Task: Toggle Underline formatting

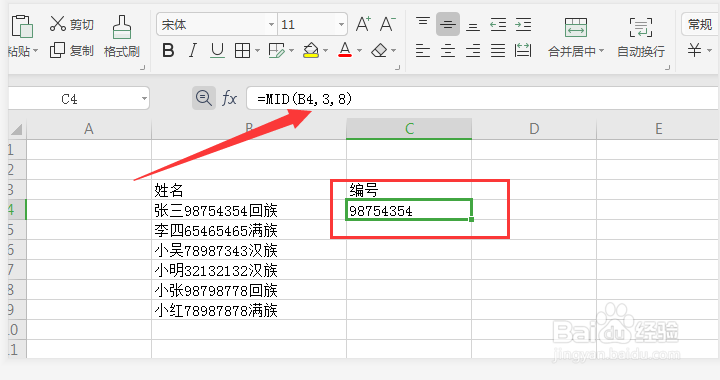Action: tap(217, 50)
